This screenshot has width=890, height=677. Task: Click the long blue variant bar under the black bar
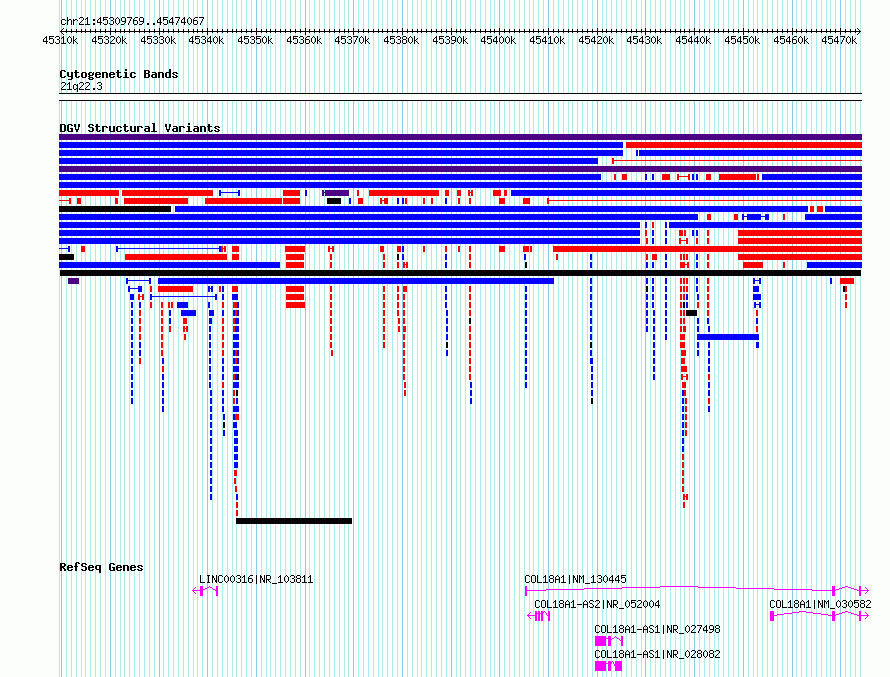click(356, 281)
